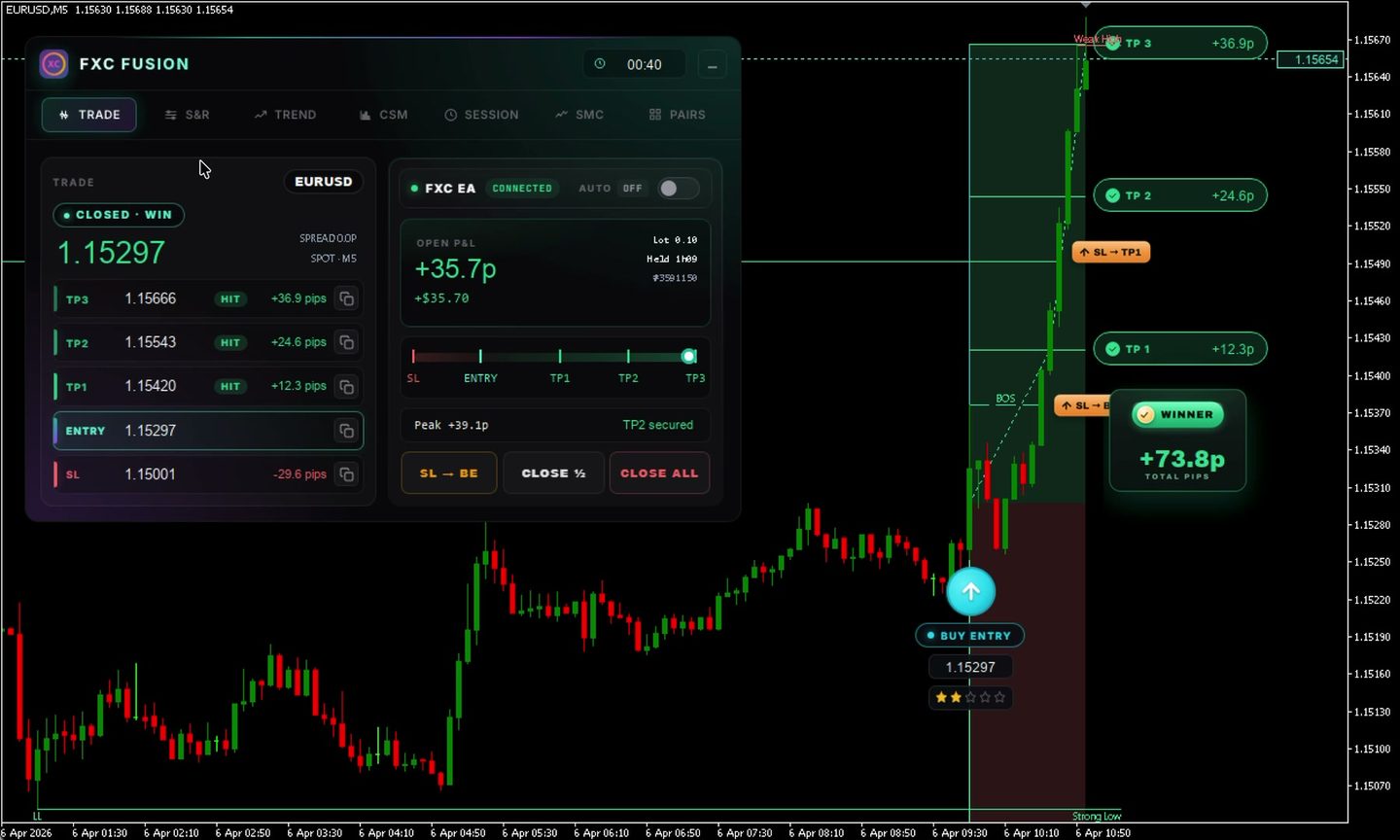Click the Weak High label on chart

tap(1097, 39)
